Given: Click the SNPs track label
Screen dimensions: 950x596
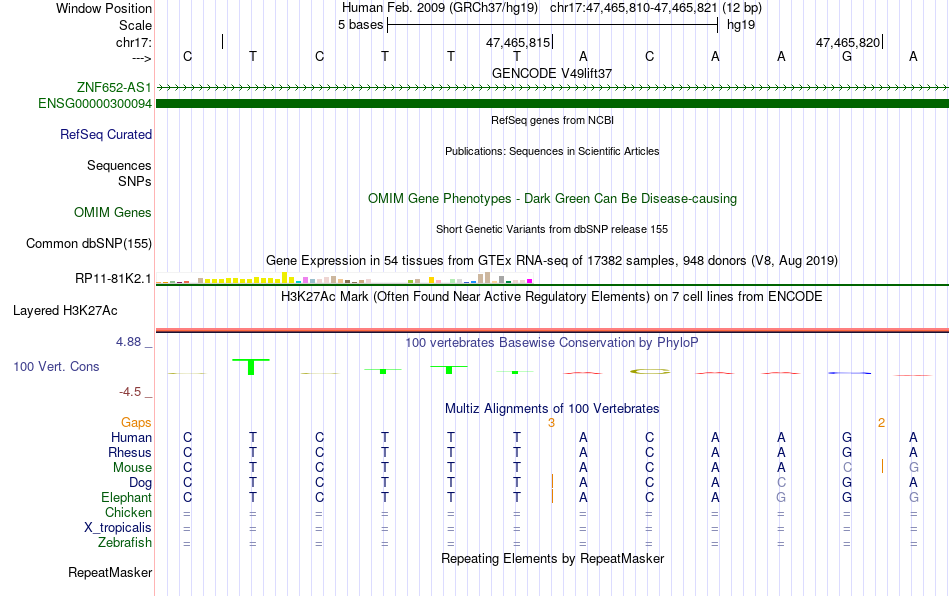Looking at the screenshot, I should (135, 181).
